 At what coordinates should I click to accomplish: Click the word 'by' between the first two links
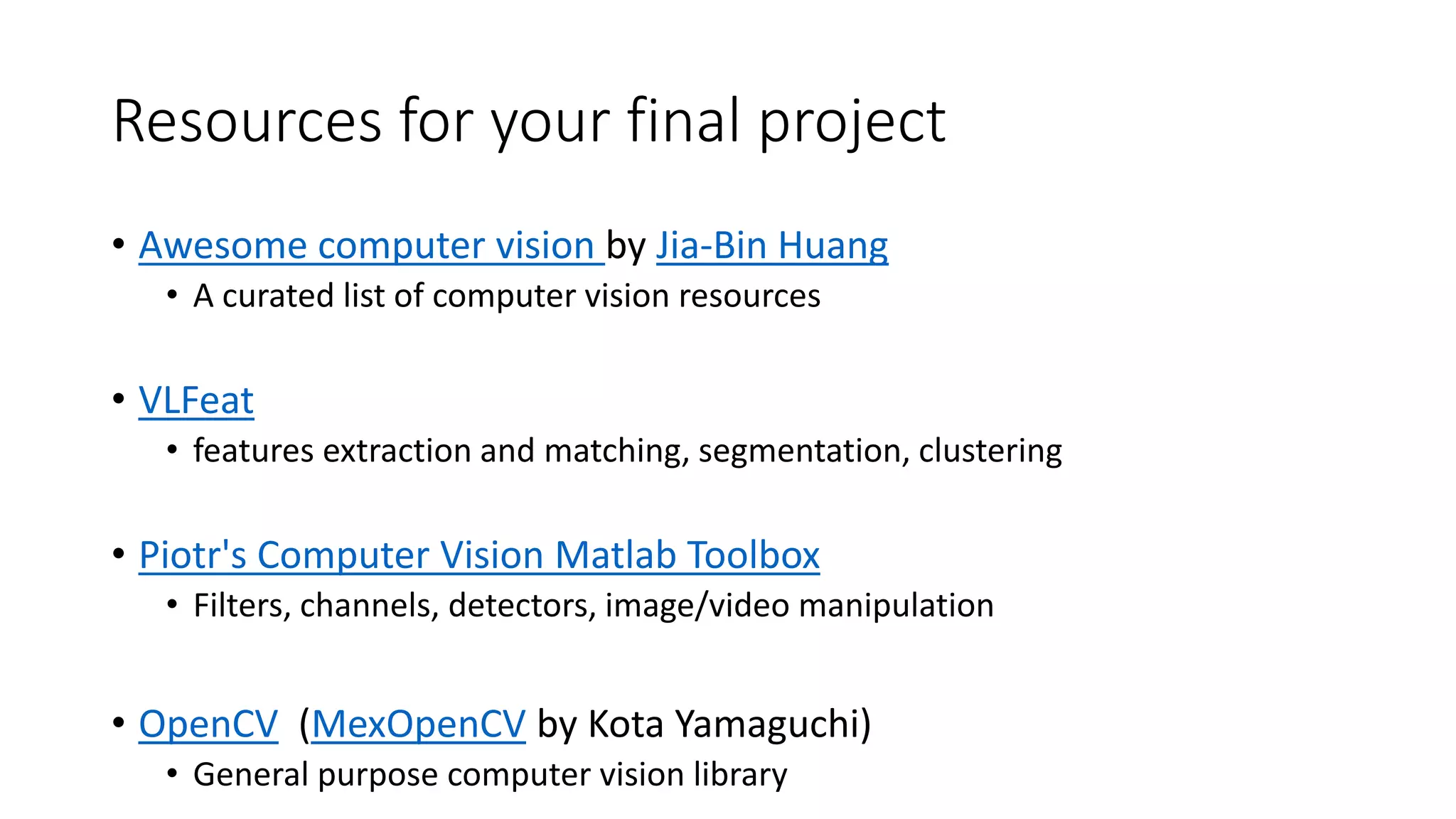coord(626,246)
